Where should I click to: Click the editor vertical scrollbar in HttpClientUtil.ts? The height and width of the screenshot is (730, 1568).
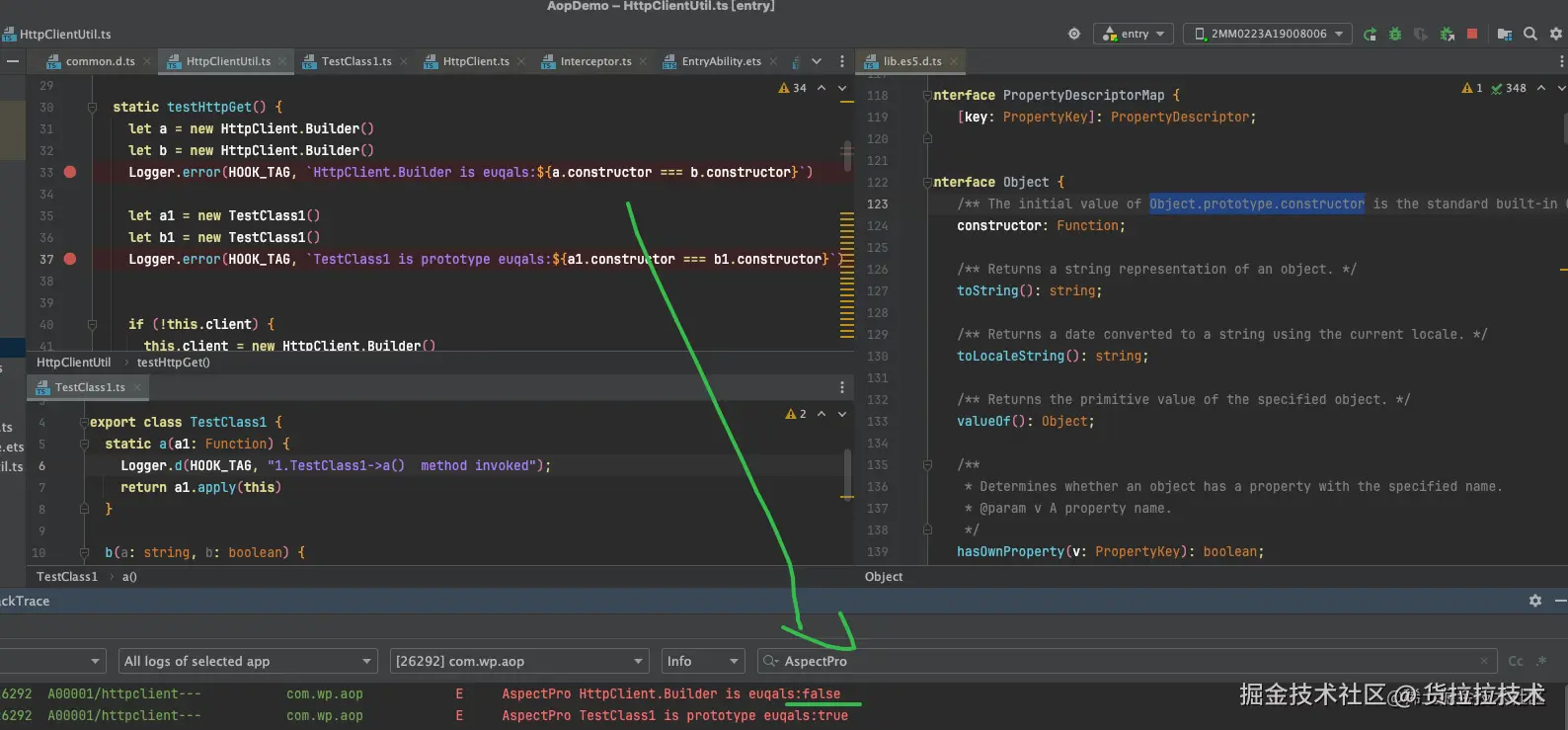pos(846,155)
